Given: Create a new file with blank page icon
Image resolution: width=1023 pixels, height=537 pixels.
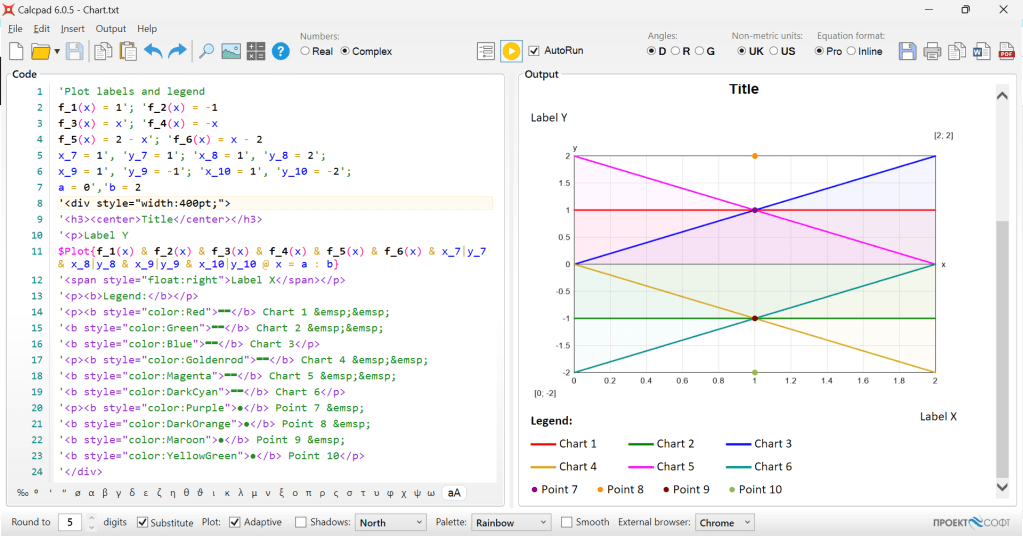Looking at the screenshot, I should click(x=16, y=51).
